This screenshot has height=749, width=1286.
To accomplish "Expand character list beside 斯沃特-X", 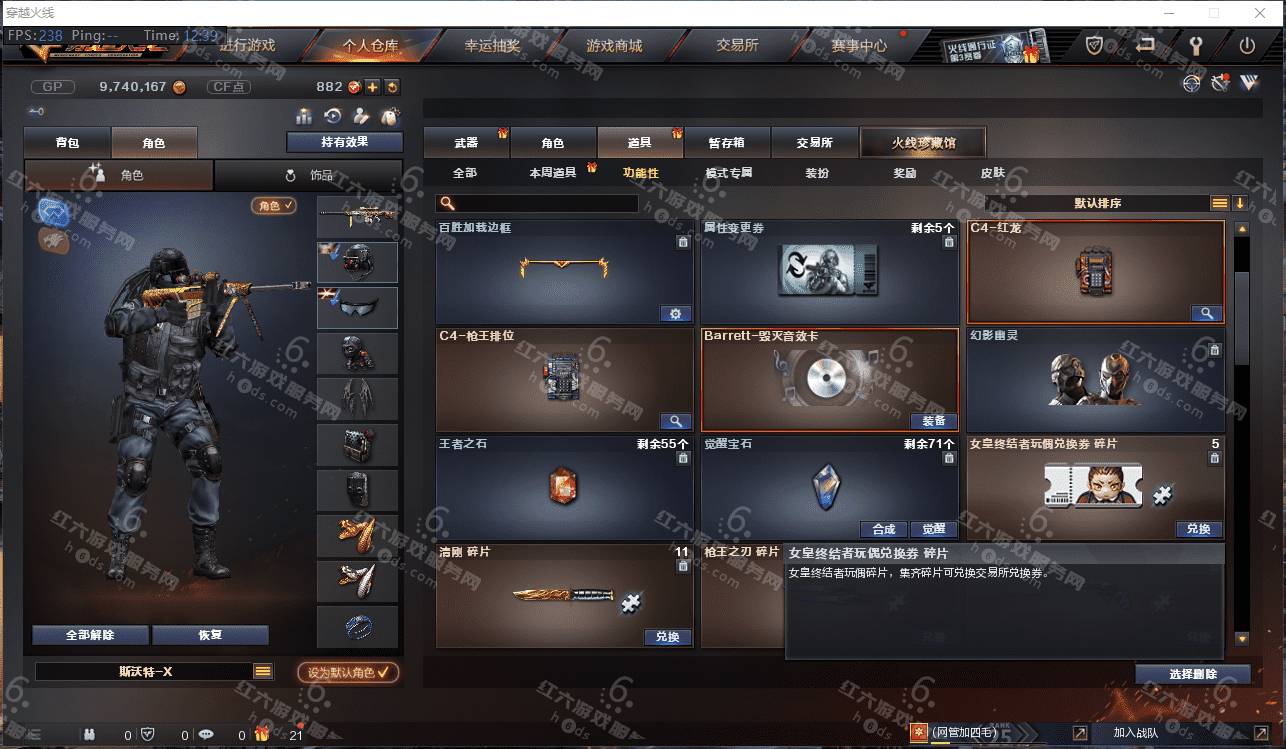I will [263, 671].
